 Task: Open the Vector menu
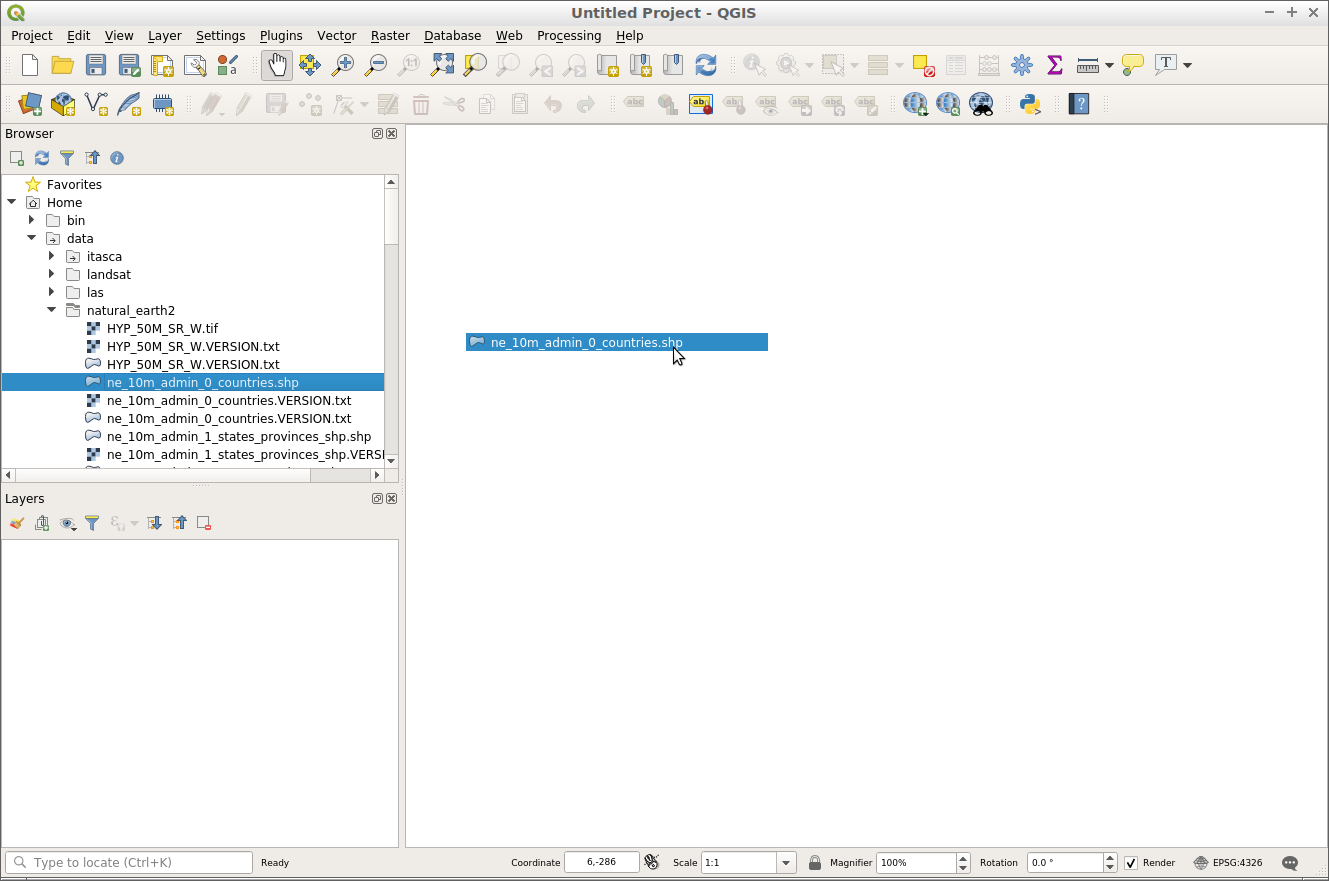tap(337, 36)
